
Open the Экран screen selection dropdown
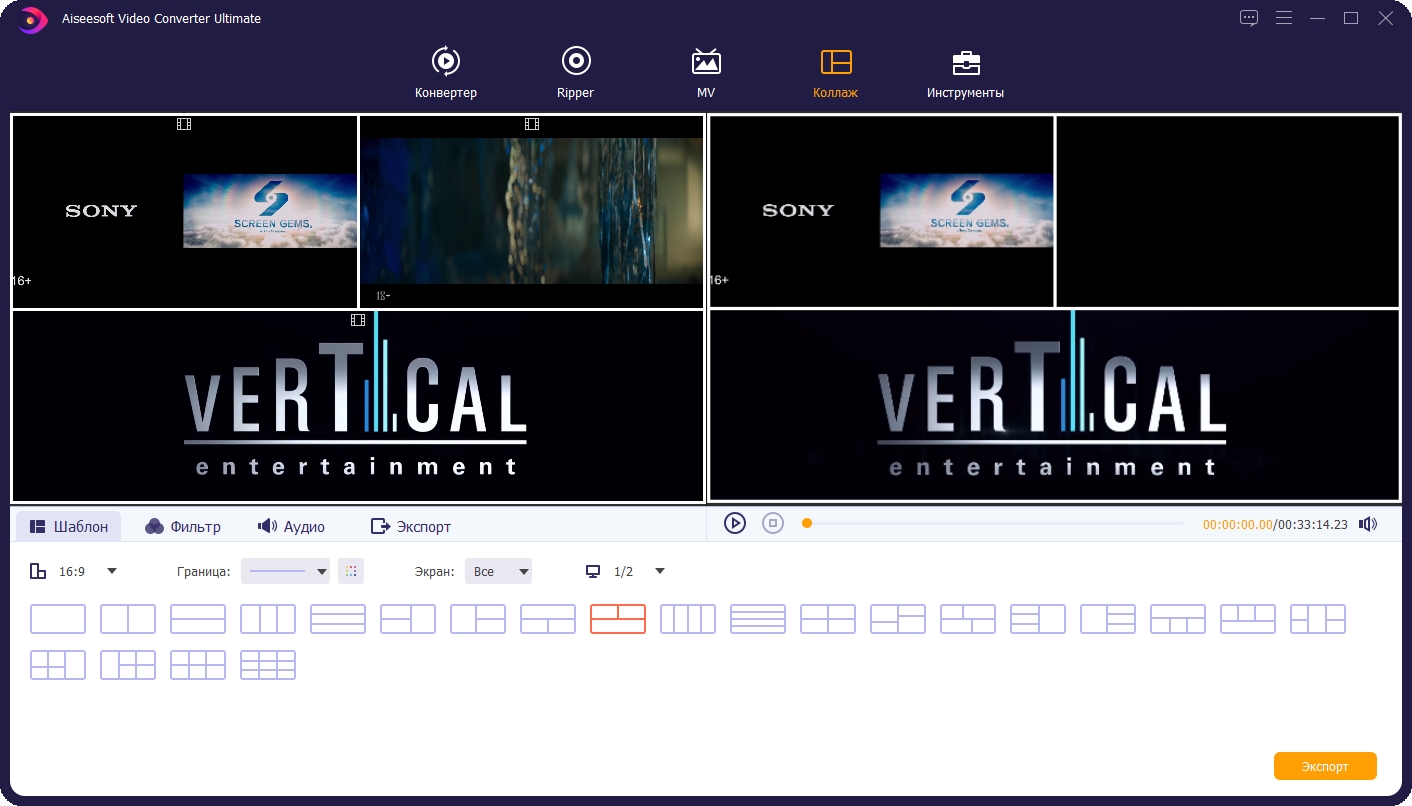pos(498,571)
